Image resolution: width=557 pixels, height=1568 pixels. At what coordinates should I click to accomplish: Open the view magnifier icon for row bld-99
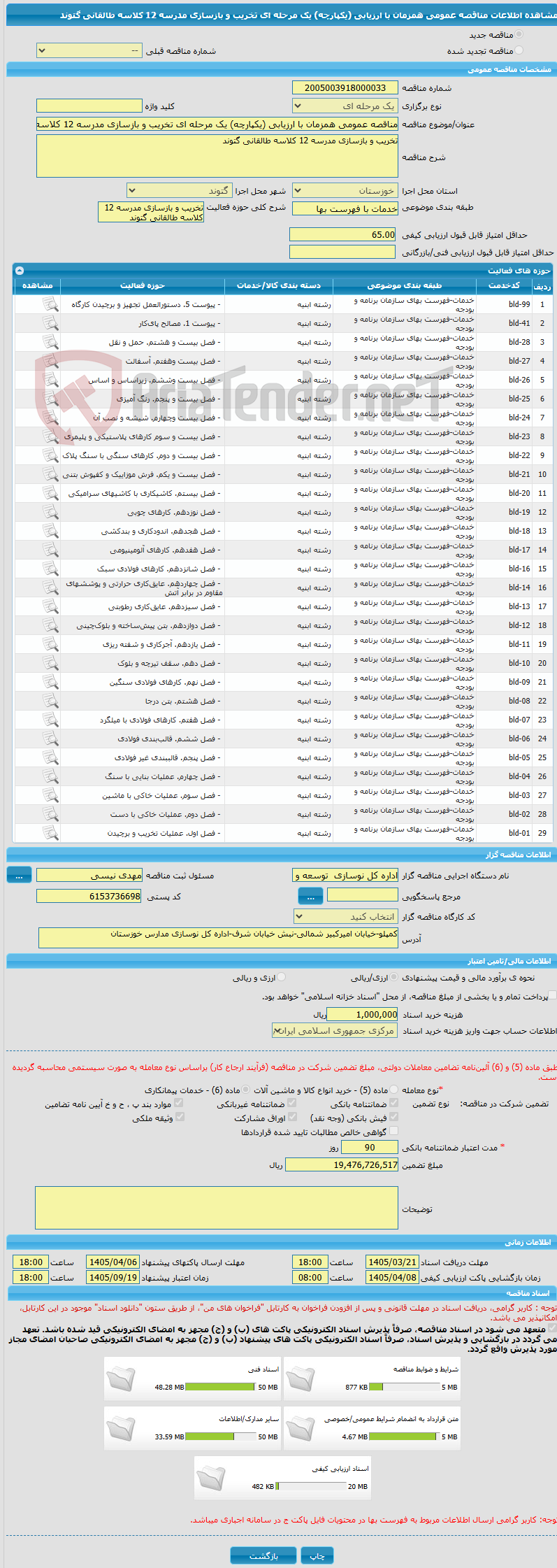pos(50,304)
